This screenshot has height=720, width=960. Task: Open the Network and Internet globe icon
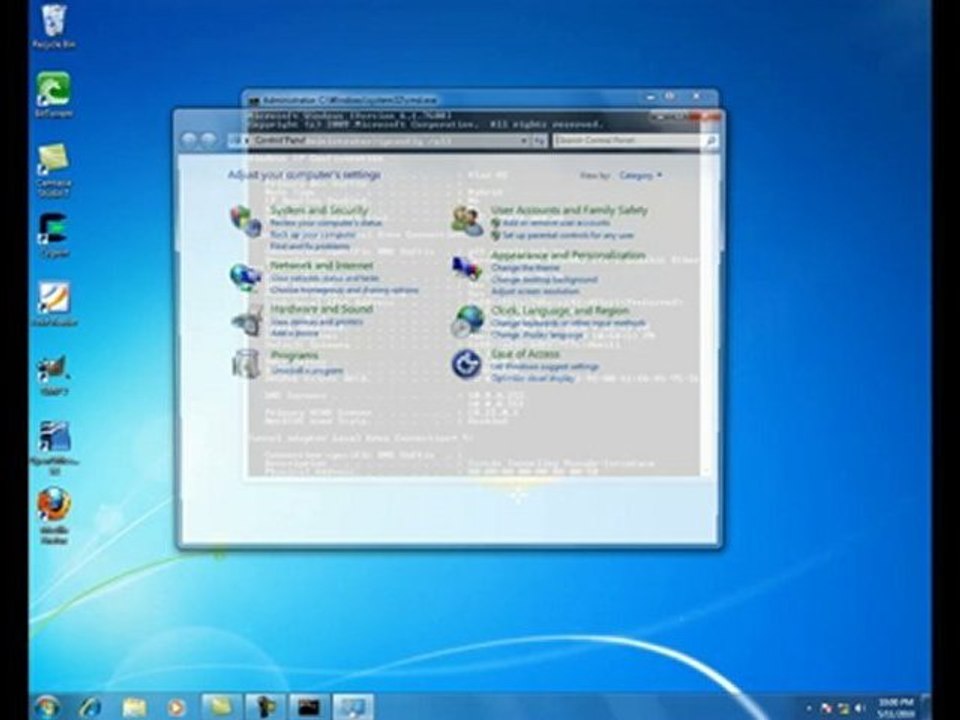click(246, 277)
